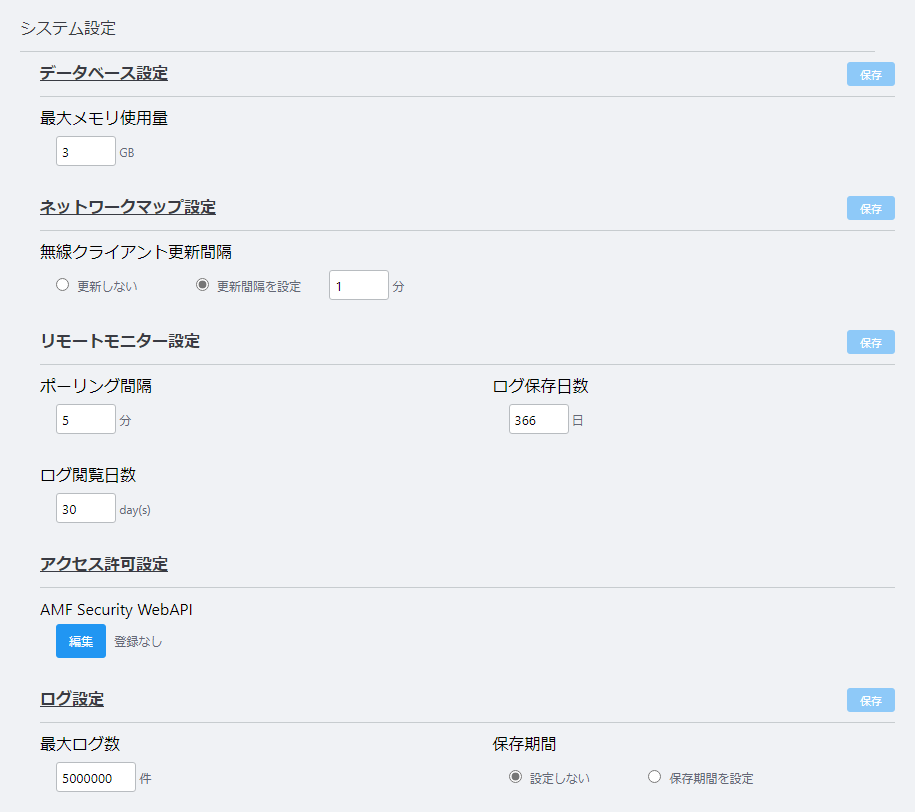Click the AMF Security WebAPI label
This screenshot has width=915, height=812.
[x=116, y=609]
